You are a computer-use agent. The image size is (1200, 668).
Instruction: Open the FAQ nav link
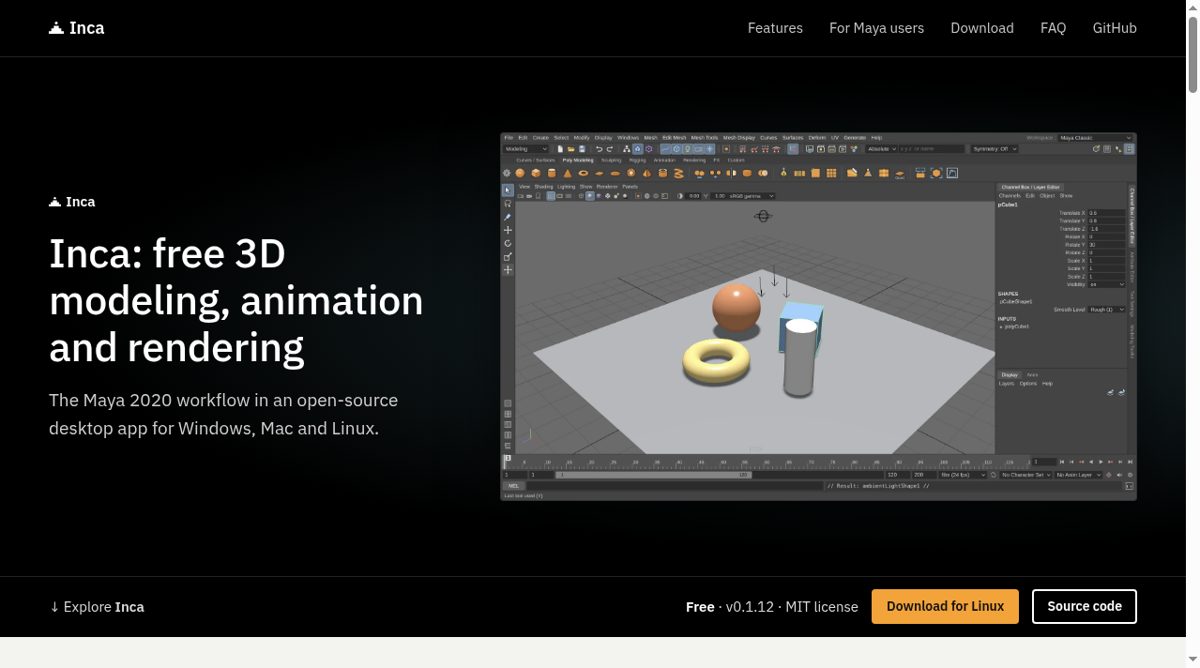1053,28
